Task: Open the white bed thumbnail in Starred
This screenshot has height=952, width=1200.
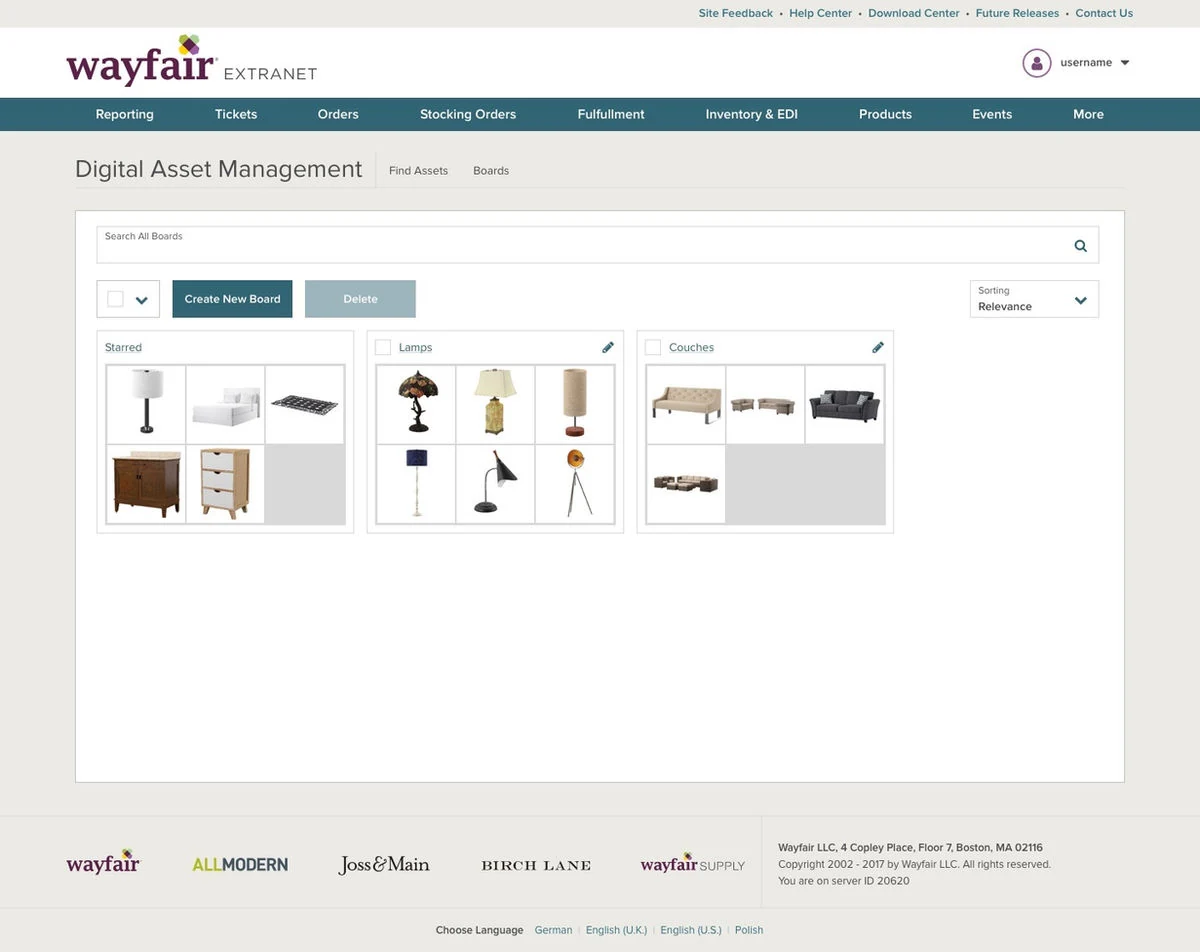Action: [x=226, y=404]
